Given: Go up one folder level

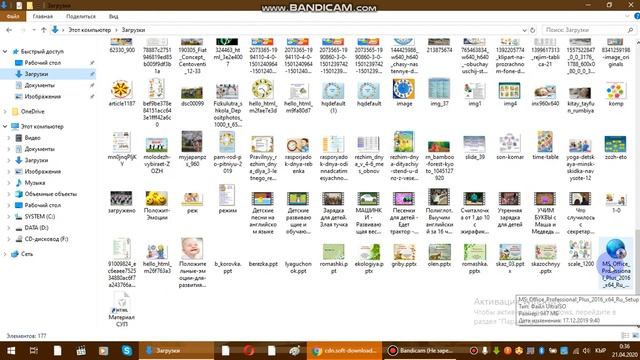Looking at the screenshot, I should 43,30.
